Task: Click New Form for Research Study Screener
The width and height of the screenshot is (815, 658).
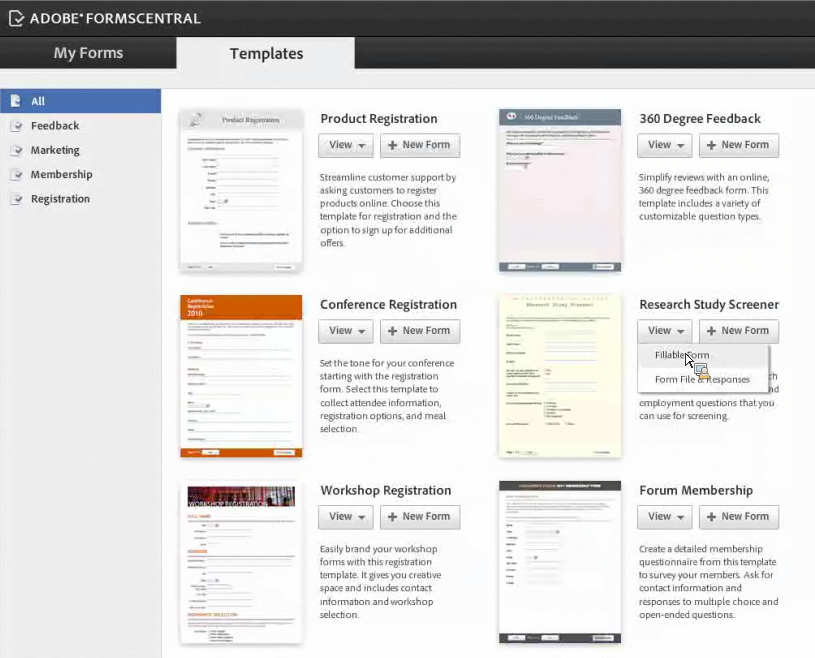Action: pos(738,331)
